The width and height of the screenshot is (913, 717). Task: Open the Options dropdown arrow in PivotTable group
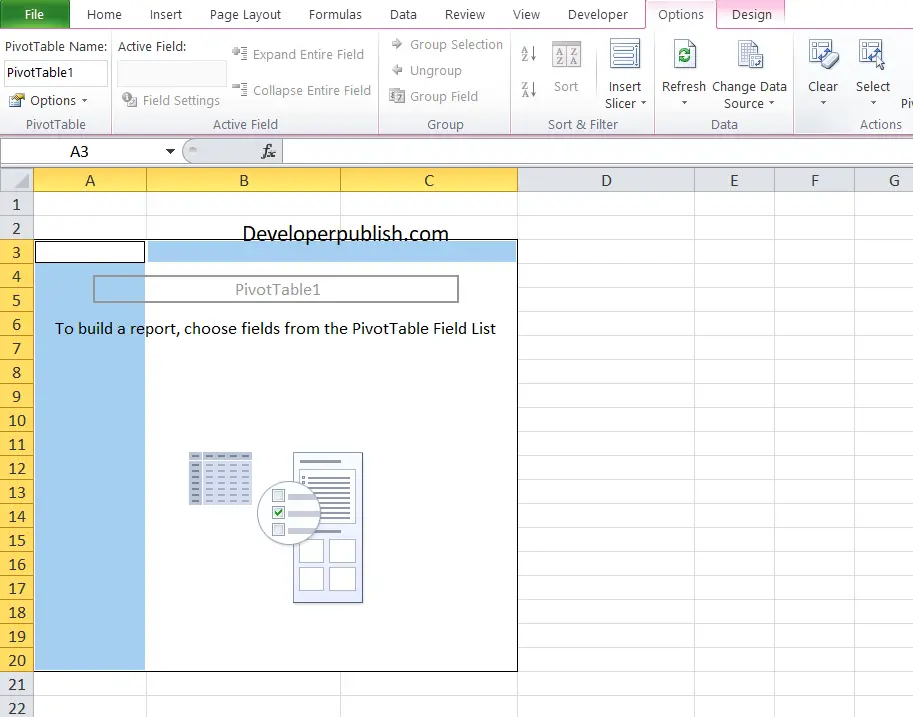pos(85,101)
